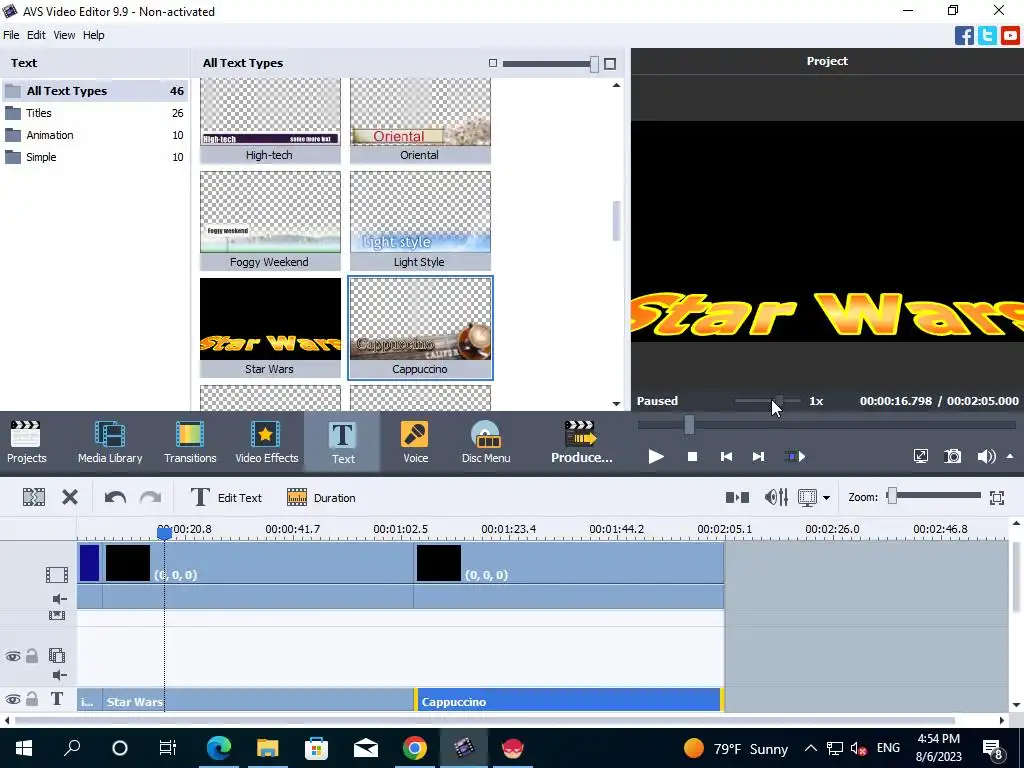This screenshot has height=768, width=1024.
Task: Open the audio mixer
Action: (776, 498)
